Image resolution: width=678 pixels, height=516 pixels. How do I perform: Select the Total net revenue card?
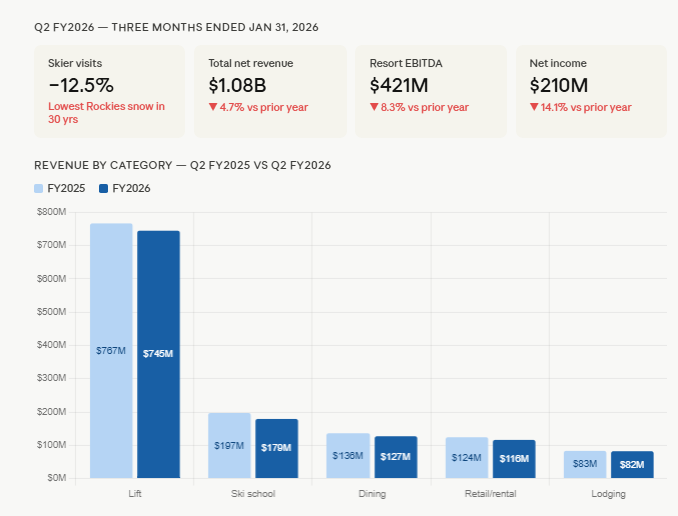pyautogui.click(x=270, y=91)
